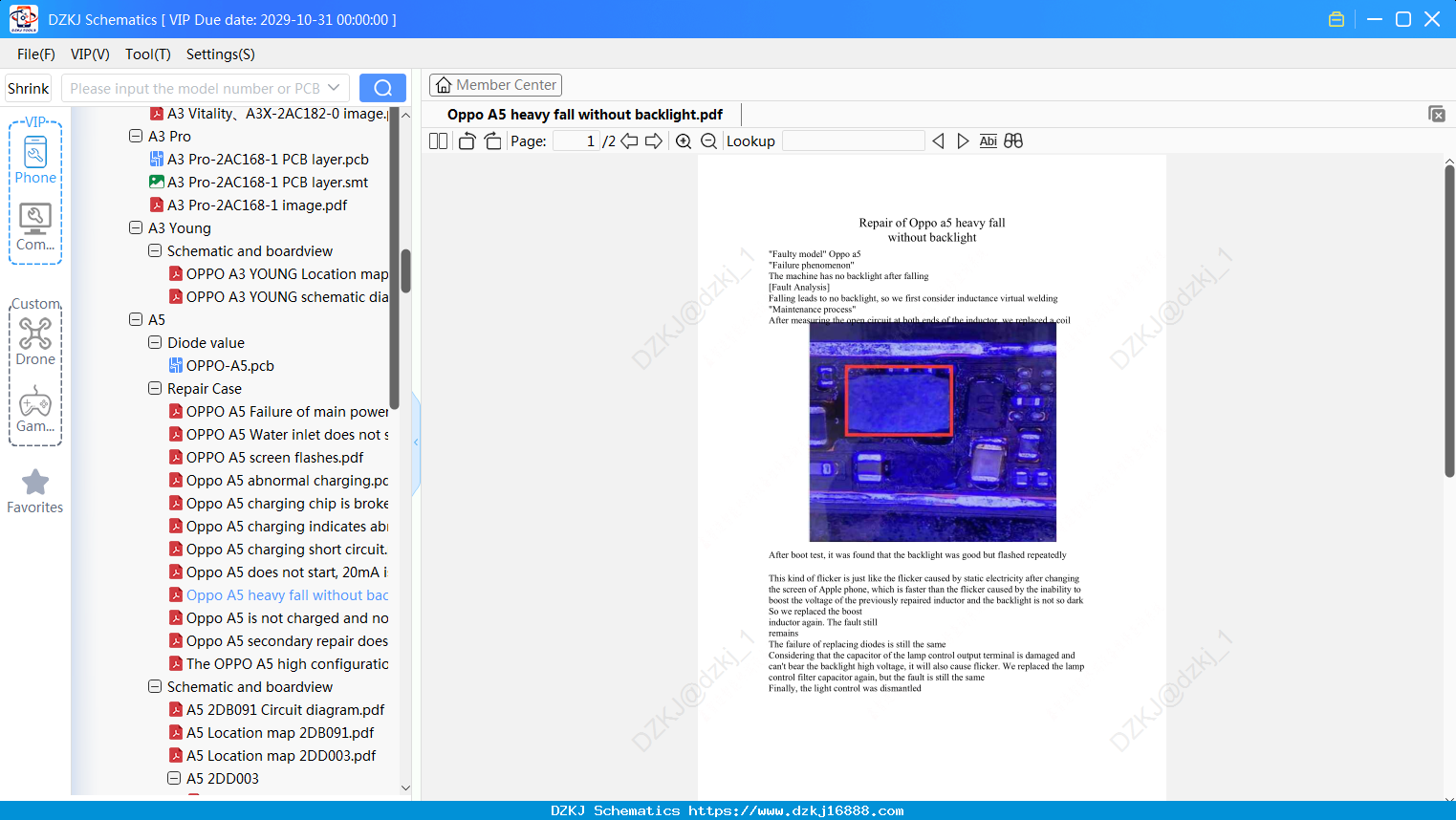Click the yellow toolbox icon in title bar
Image resolution: width=1456 pixels, height=820 pixels.
pyautogui.click(x=1336, y=19)
